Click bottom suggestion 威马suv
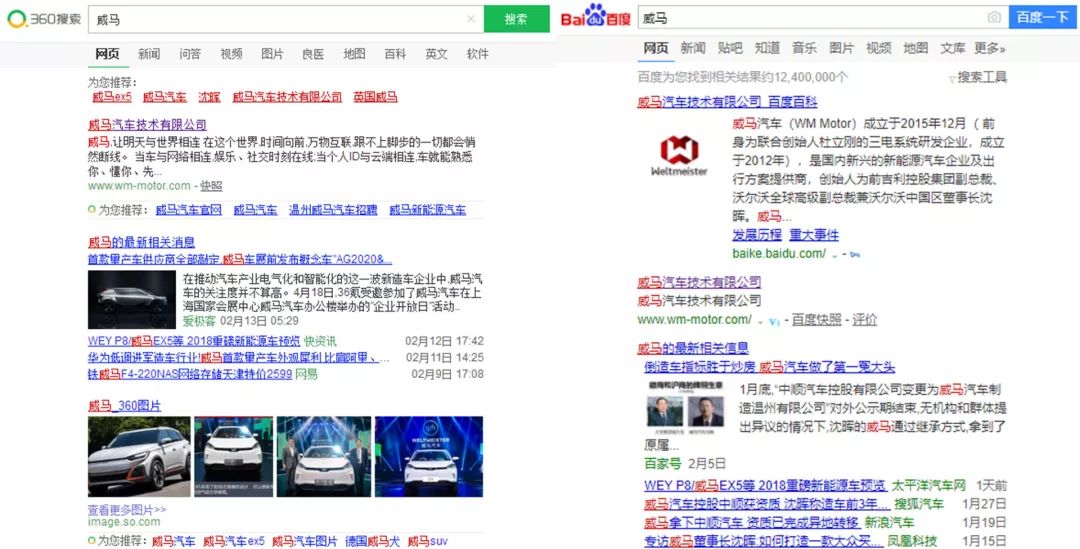This screenshot has height=549, width=1080. (x=428, y=541)
